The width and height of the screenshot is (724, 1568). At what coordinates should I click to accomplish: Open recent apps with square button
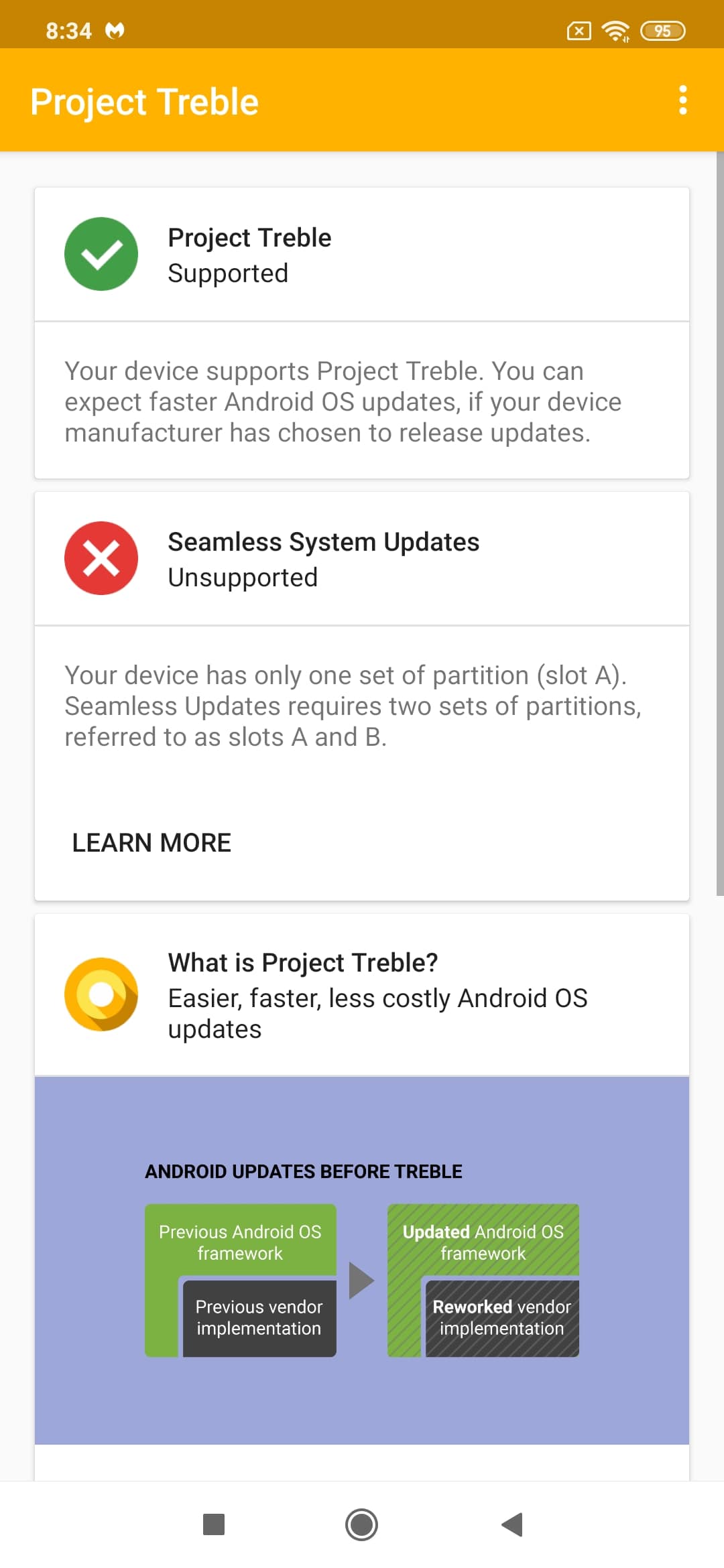pyautogui.click(x=214, y=1524)
